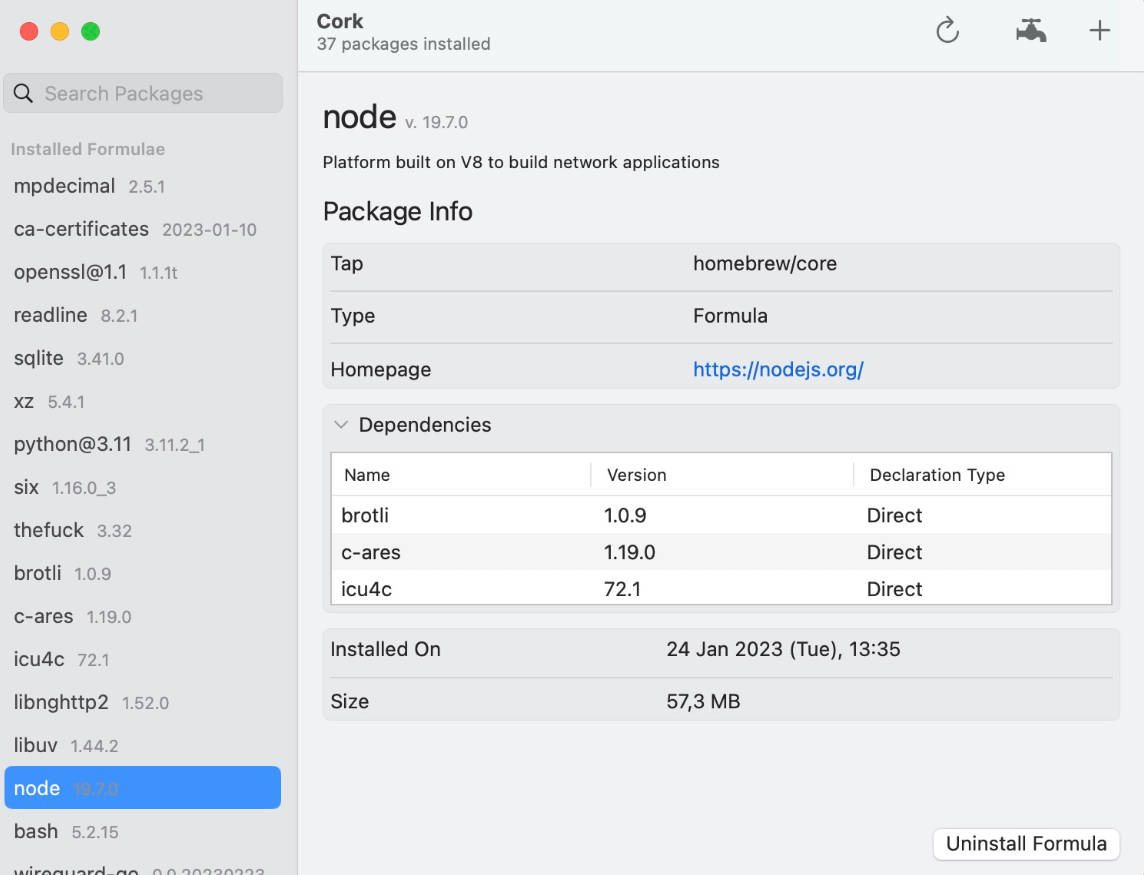Collapse the Dependencies section chevron
Image resolution: width=1144 pixels, height=875 pixels.
[341, 425]
